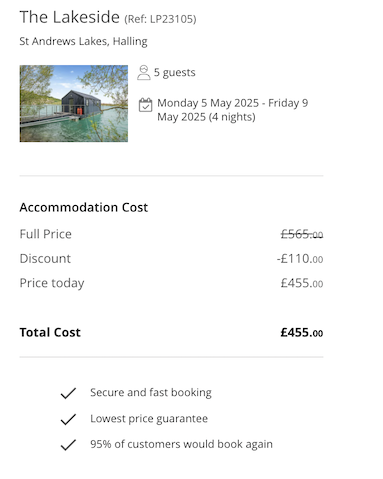Click the bold Total Cost £455.00 figure
This screenshot has width=383, height=479.
click(302, 332)
